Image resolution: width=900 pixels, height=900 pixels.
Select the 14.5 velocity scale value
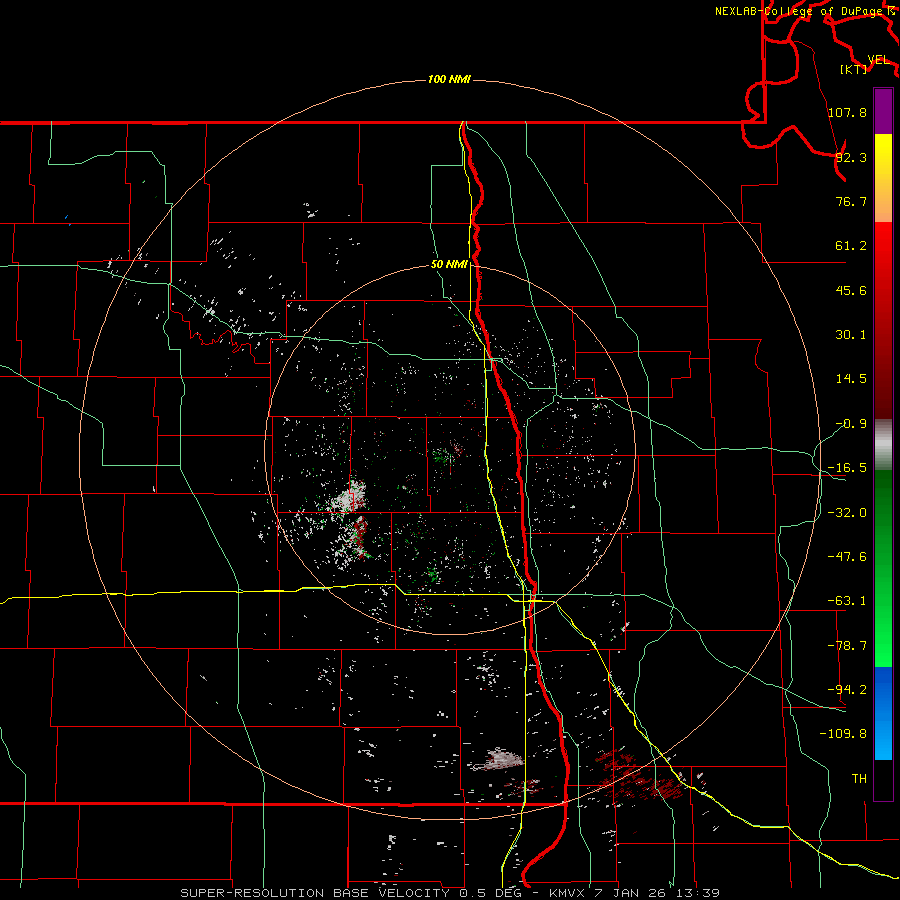coord(851,379)
